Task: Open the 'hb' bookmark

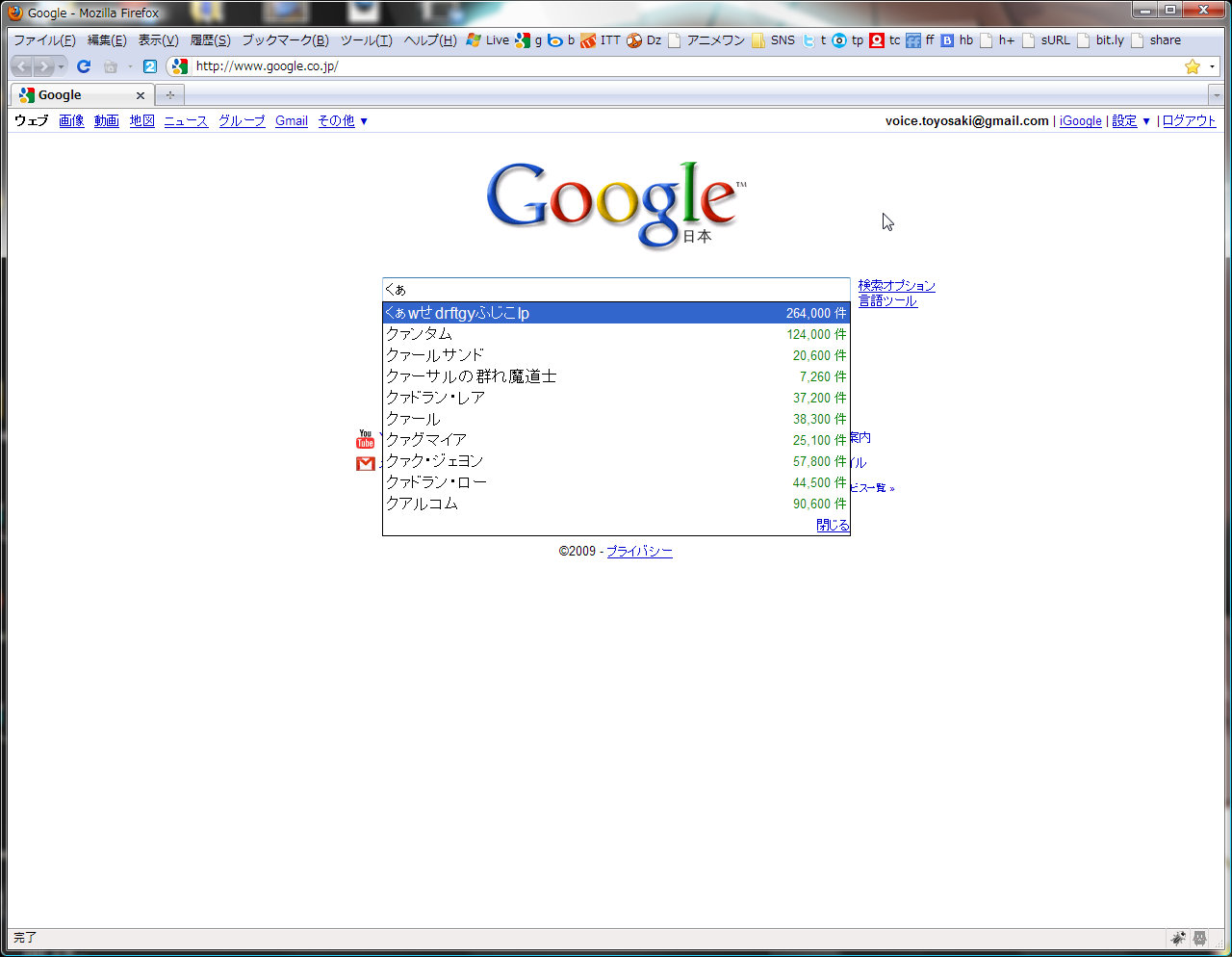Action: pos(957,40)
